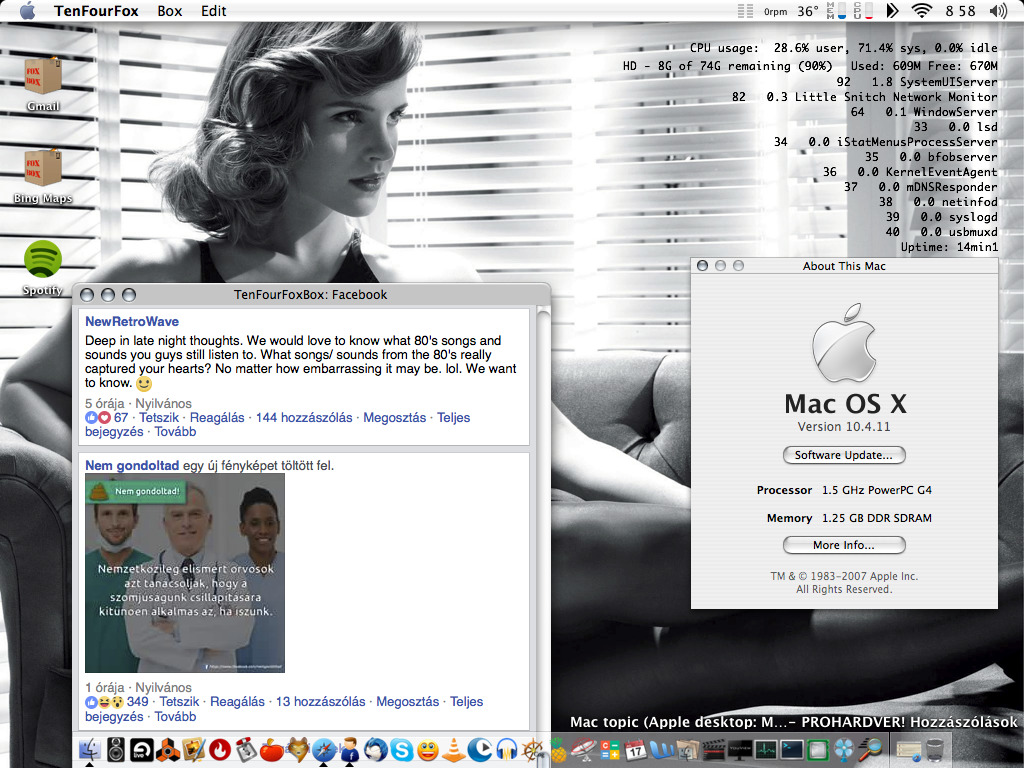1024x768 pixels.
Task: Open the ship's wheel Dock icon
Action: [532, 750]
